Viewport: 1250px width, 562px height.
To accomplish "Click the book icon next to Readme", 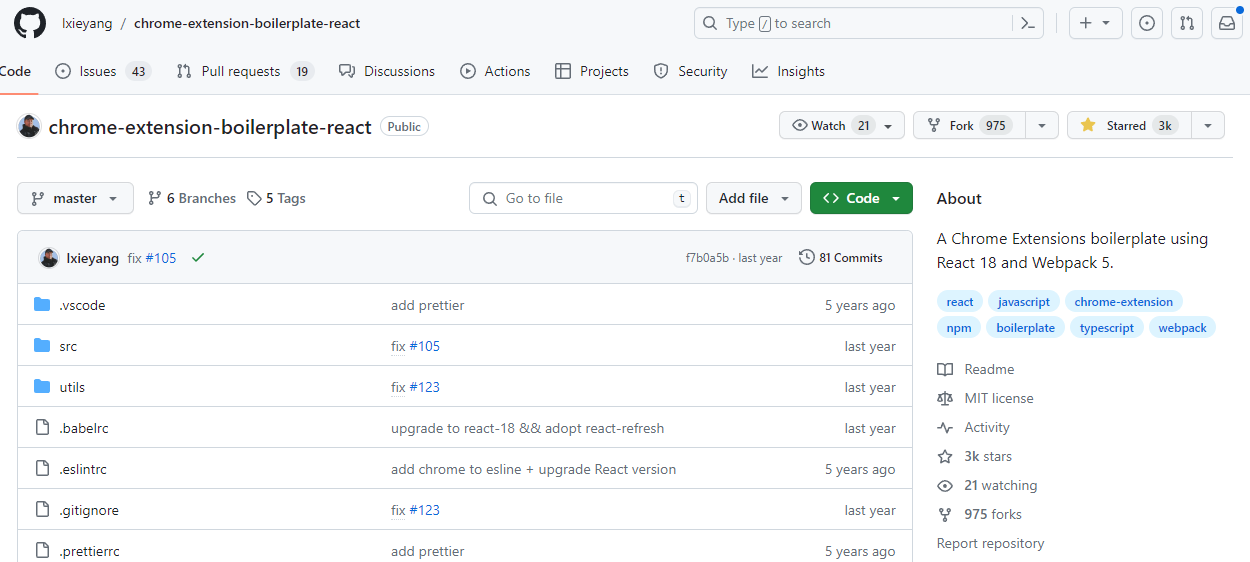I will coord(945,370).
